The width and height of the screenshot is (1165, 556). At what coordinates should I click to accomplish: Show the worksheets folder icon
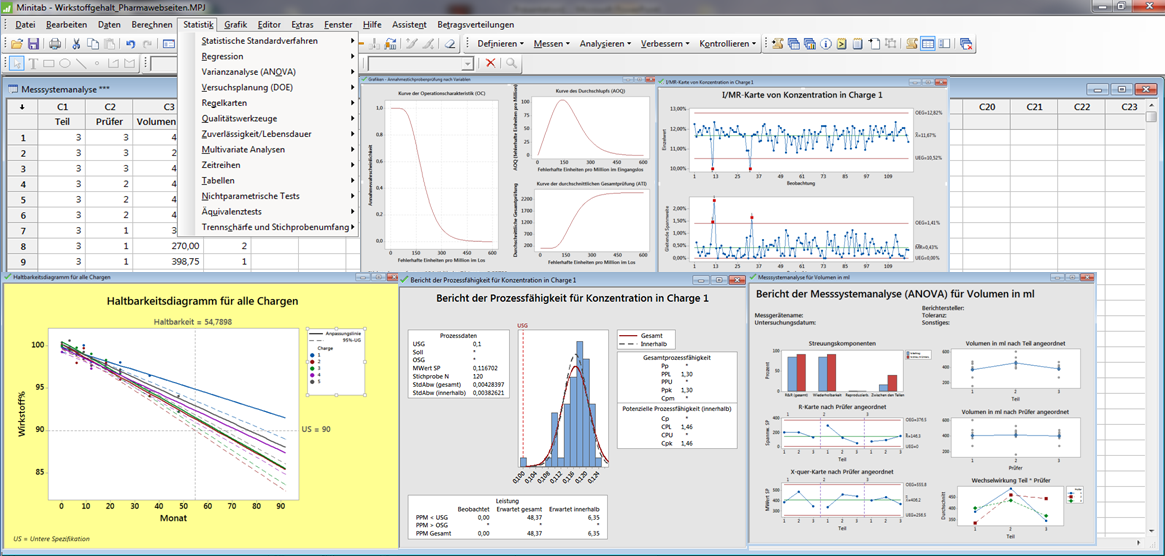pyautogui.click(x=794, y=43)
